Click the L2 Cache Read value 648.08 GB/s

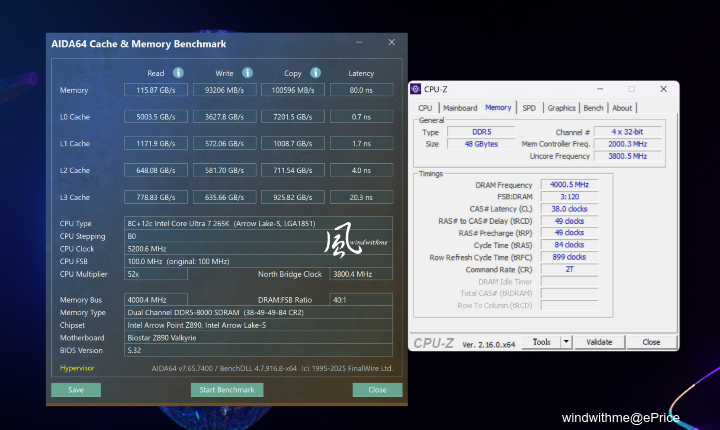click(x=156, y=170)
